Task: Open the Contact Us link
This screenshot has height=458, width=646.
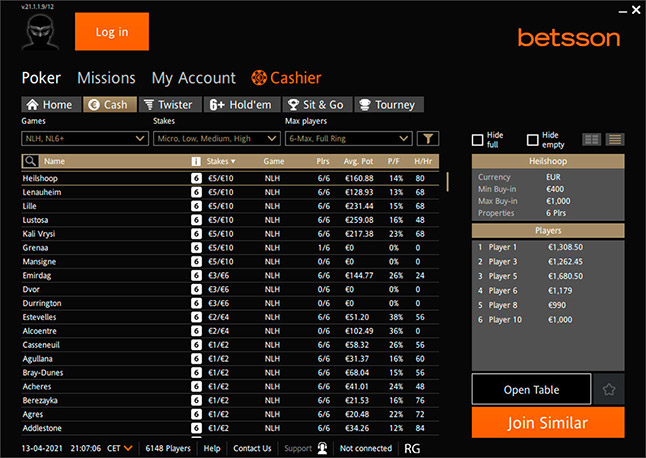Action: coord(252,448)
